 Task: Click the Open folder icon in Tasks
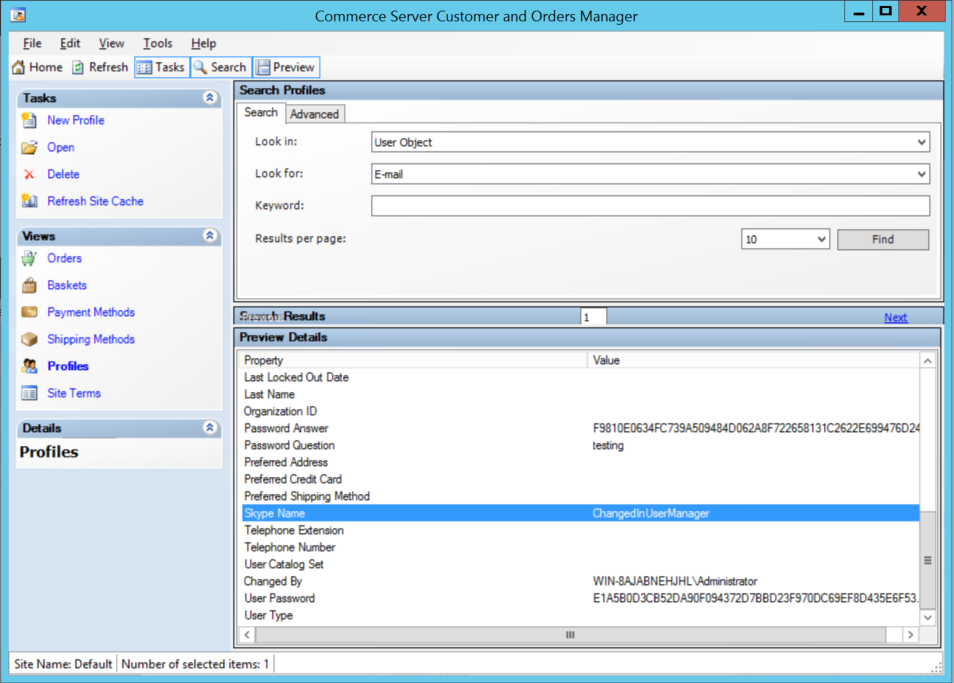(30, 147)
